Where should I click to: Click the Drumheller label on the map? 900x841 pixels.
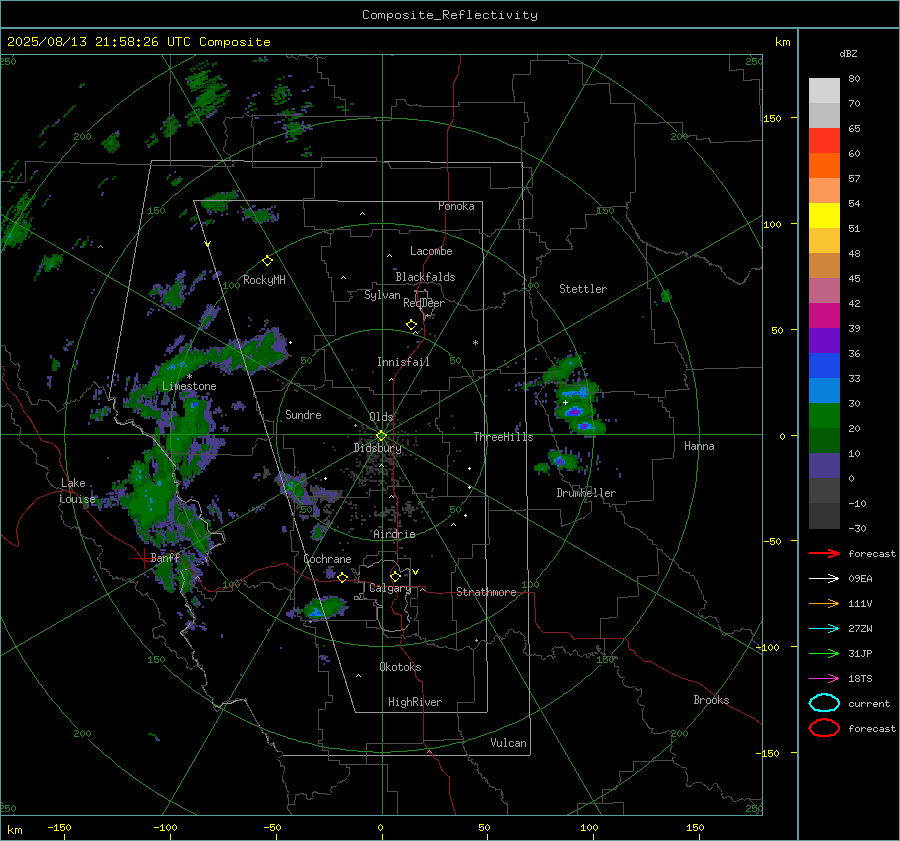(586, 493)
